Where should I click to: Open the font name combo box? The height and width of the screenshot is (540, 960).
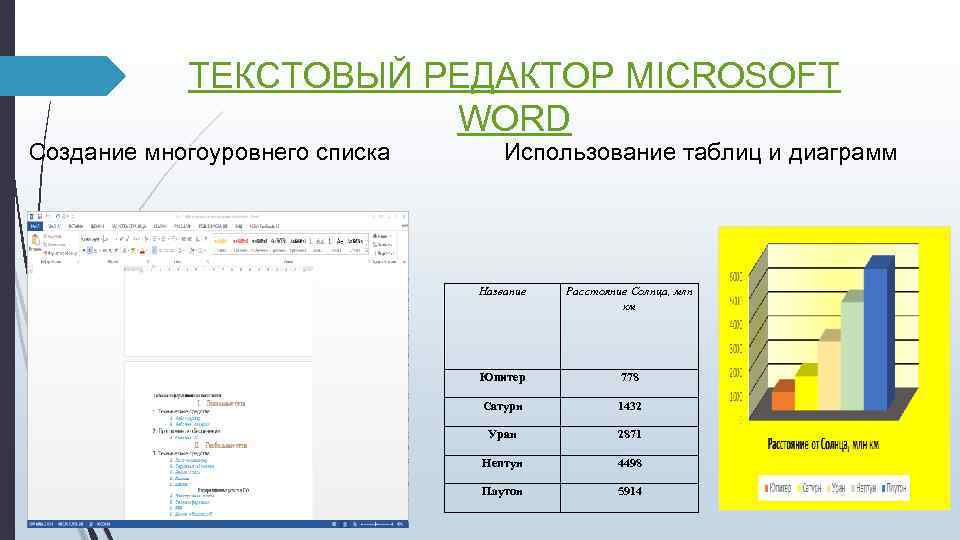point(91,239)
